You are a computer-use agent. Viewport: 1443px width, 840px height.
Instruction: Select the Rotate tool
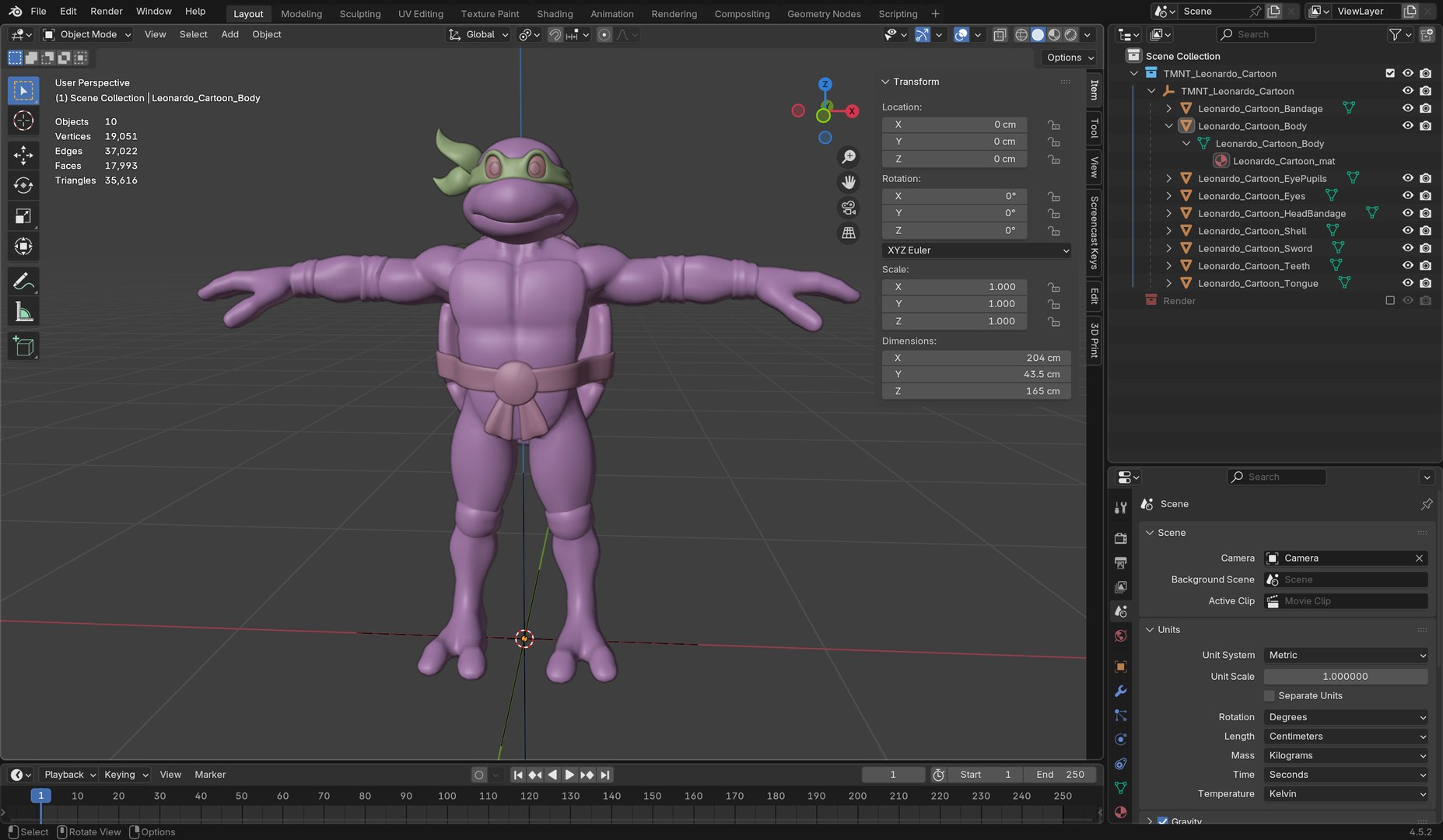coord(23,185)
